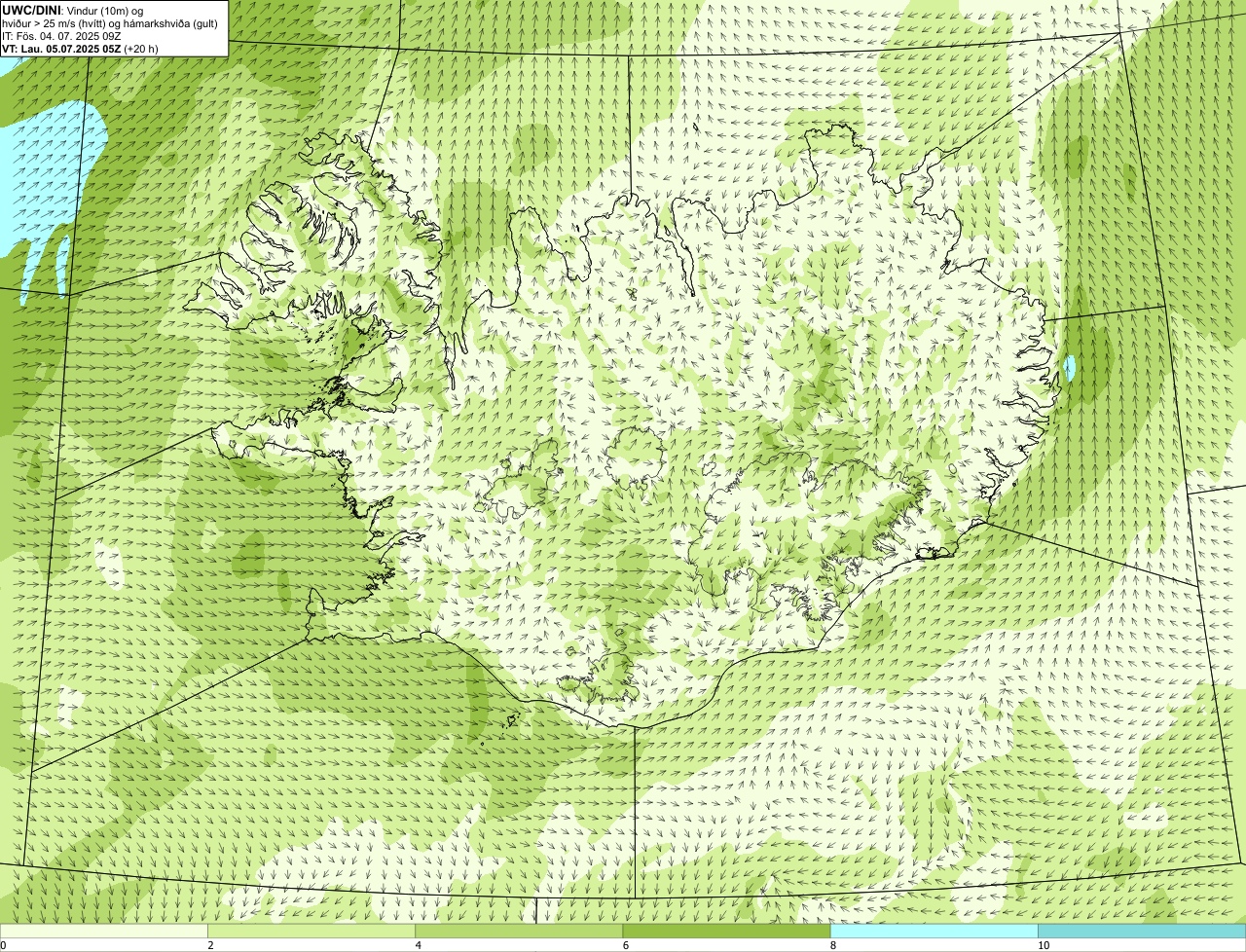The image size is (1246, 952).
Task: Click the 0–2 m/s legend color swatch
Action: [104, 932]
